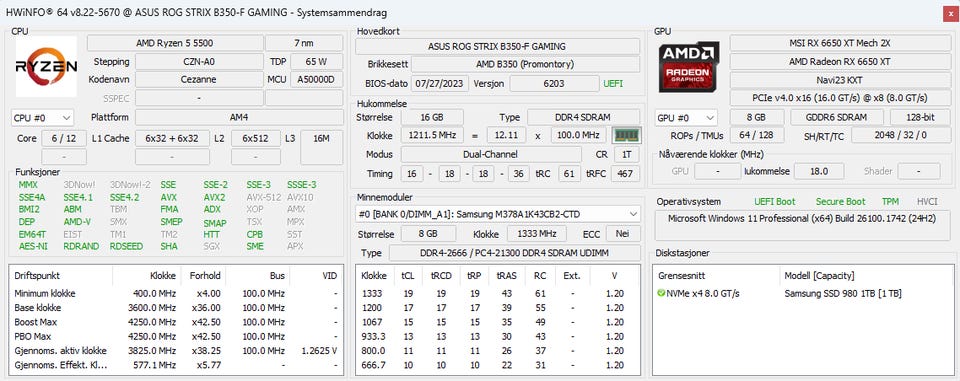Click the ECC Nei field

point(623,234)
